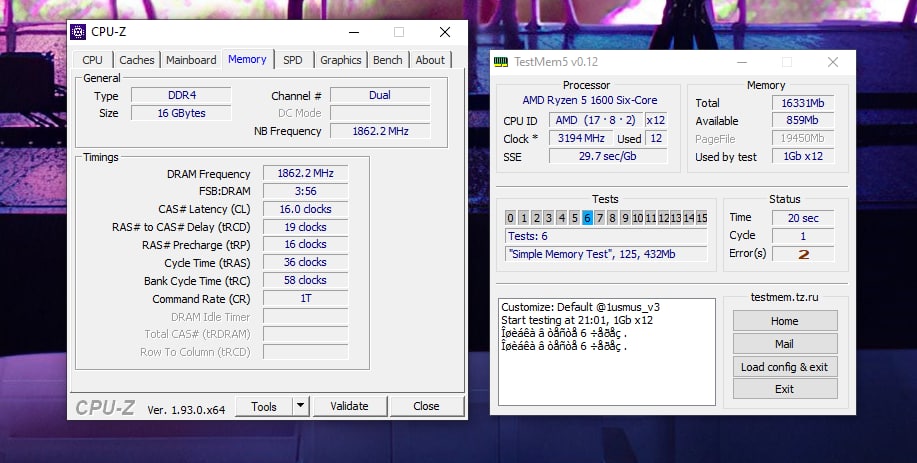The height and width of the screenshot is (463, 917).
Task: Click the Customize: Default @1usmus_v3 log line
Action: pos(580,307)
